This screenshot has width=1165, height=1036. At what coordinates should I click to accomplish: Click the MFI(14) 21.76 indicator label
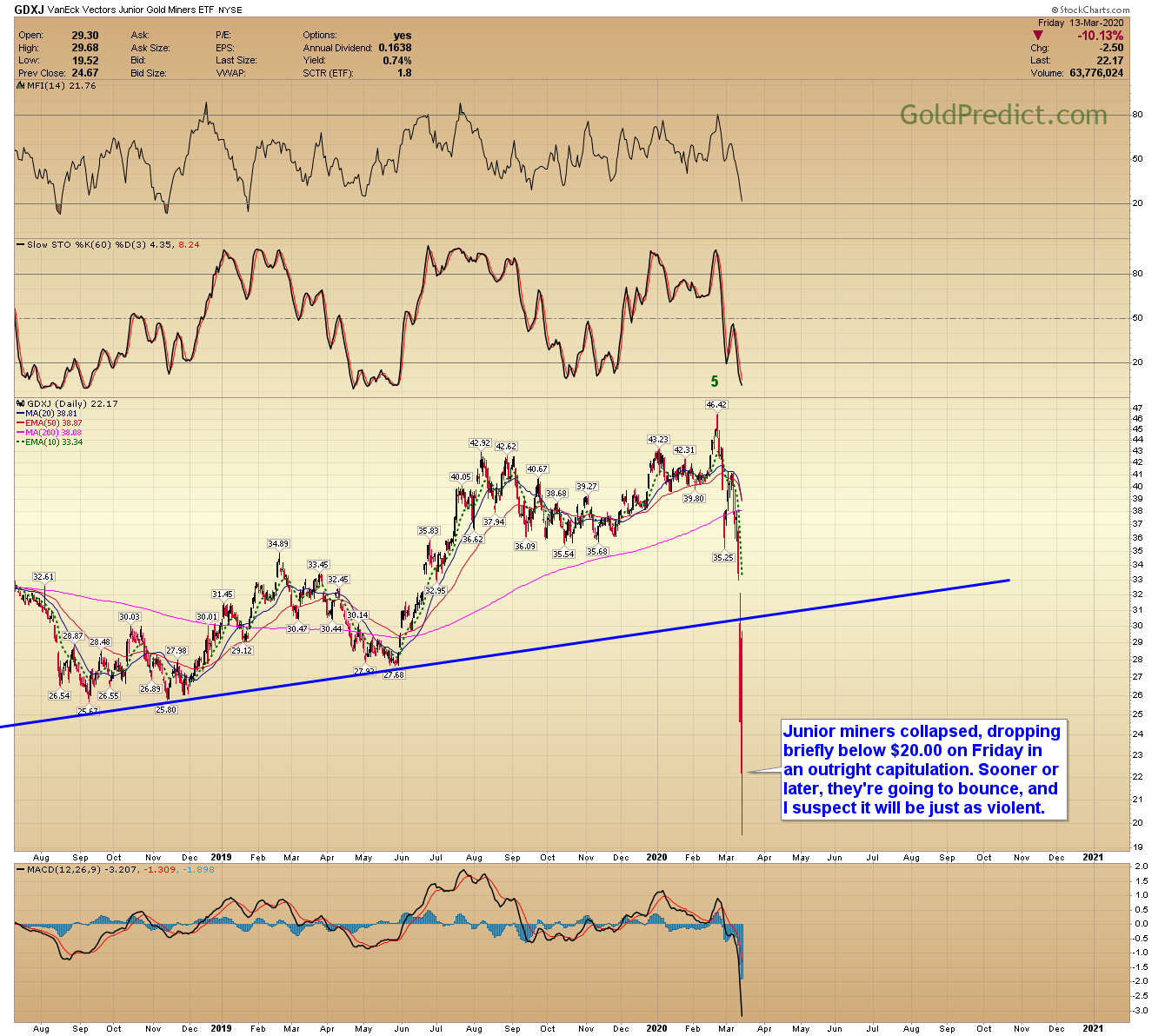pyautogui.click(x=61, y=86)
